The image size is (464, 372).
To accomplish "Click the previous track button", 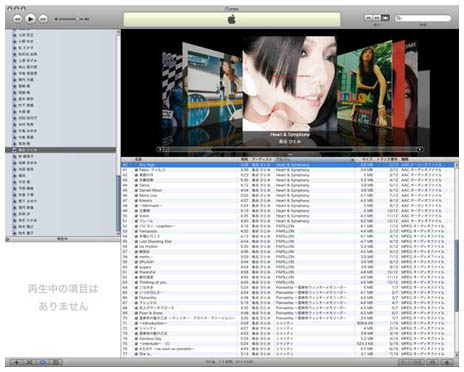I will click(17, 19).
